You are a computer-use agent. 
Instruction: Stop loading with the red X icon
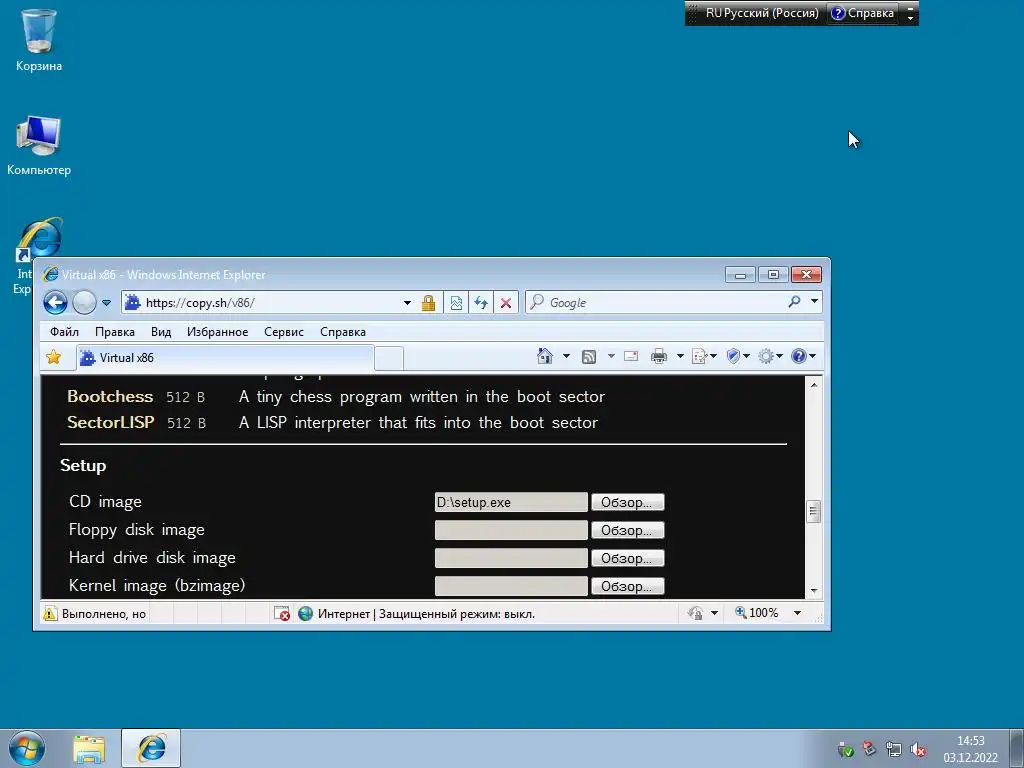[x=505, y=303]
